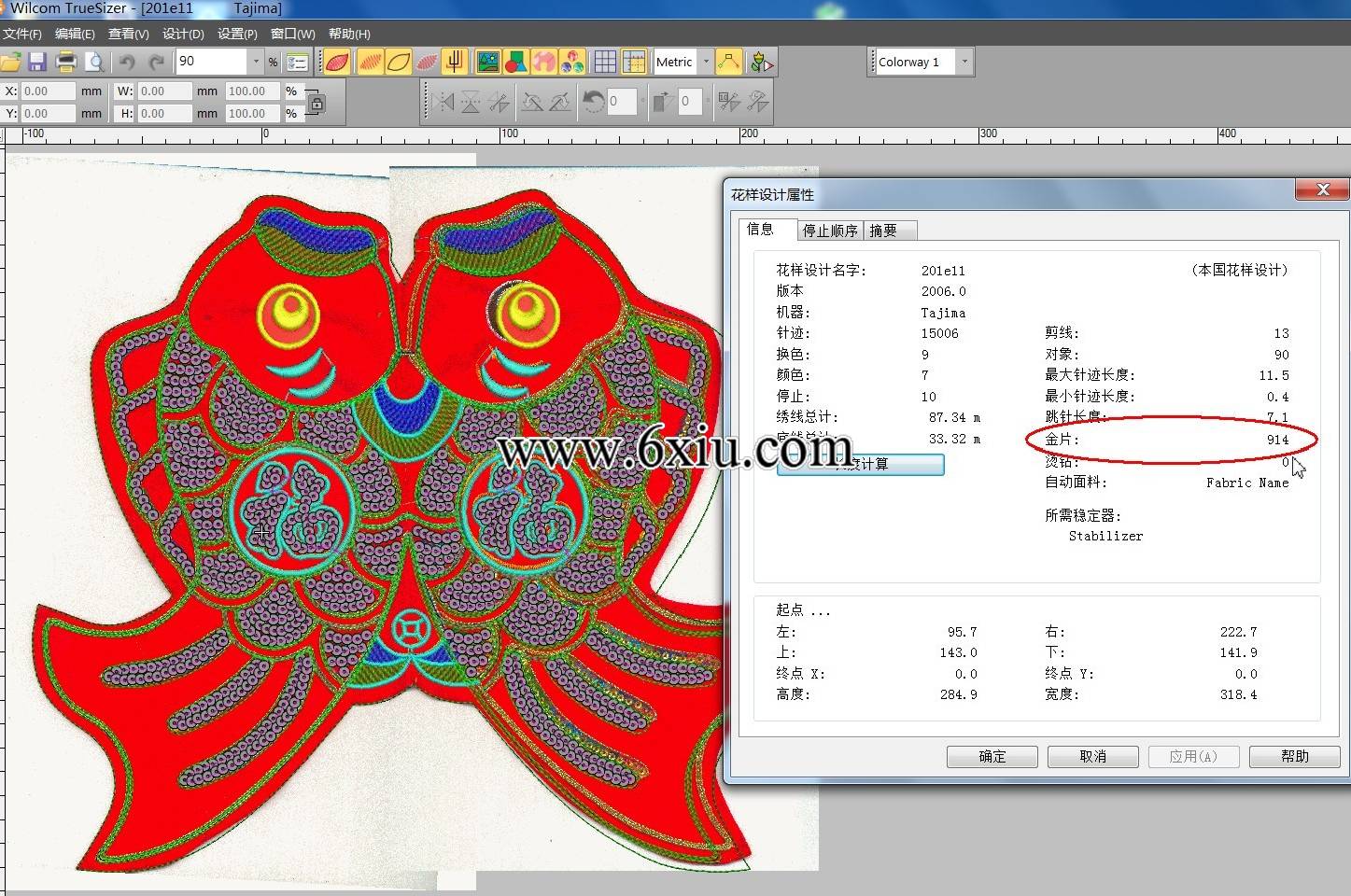The width and height of the screenshot is (1351, 896).
Task: Click the Undo arrow icon
Action: point(127,63)
